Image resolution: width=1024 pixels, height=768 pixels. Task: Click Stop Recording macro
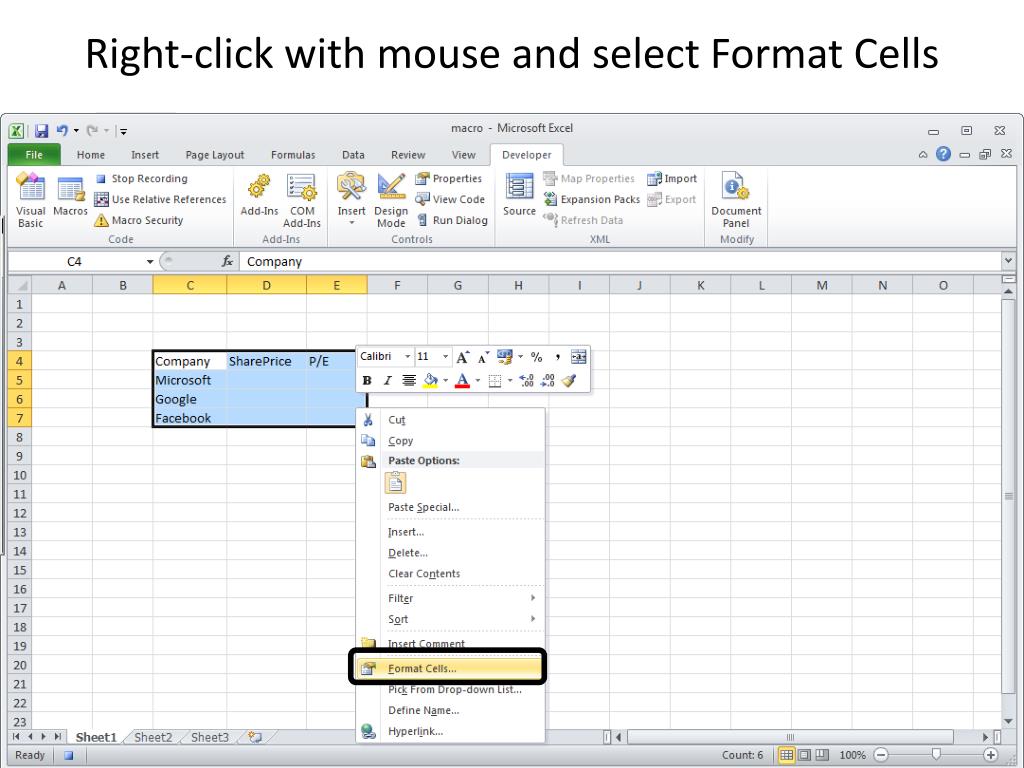[141, 178]
